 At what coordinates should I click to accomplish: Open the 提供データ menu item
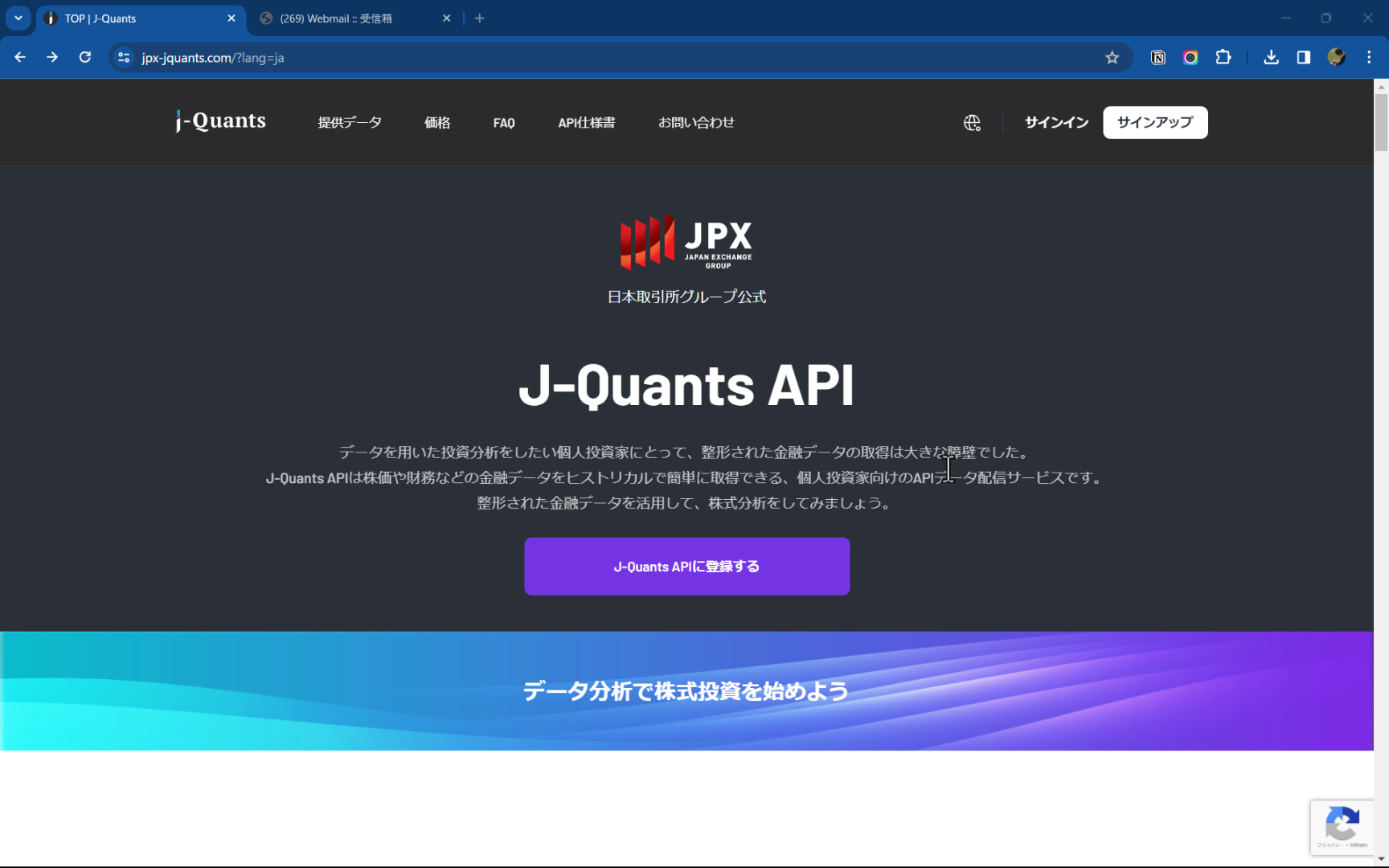click(x=350, y=122)
